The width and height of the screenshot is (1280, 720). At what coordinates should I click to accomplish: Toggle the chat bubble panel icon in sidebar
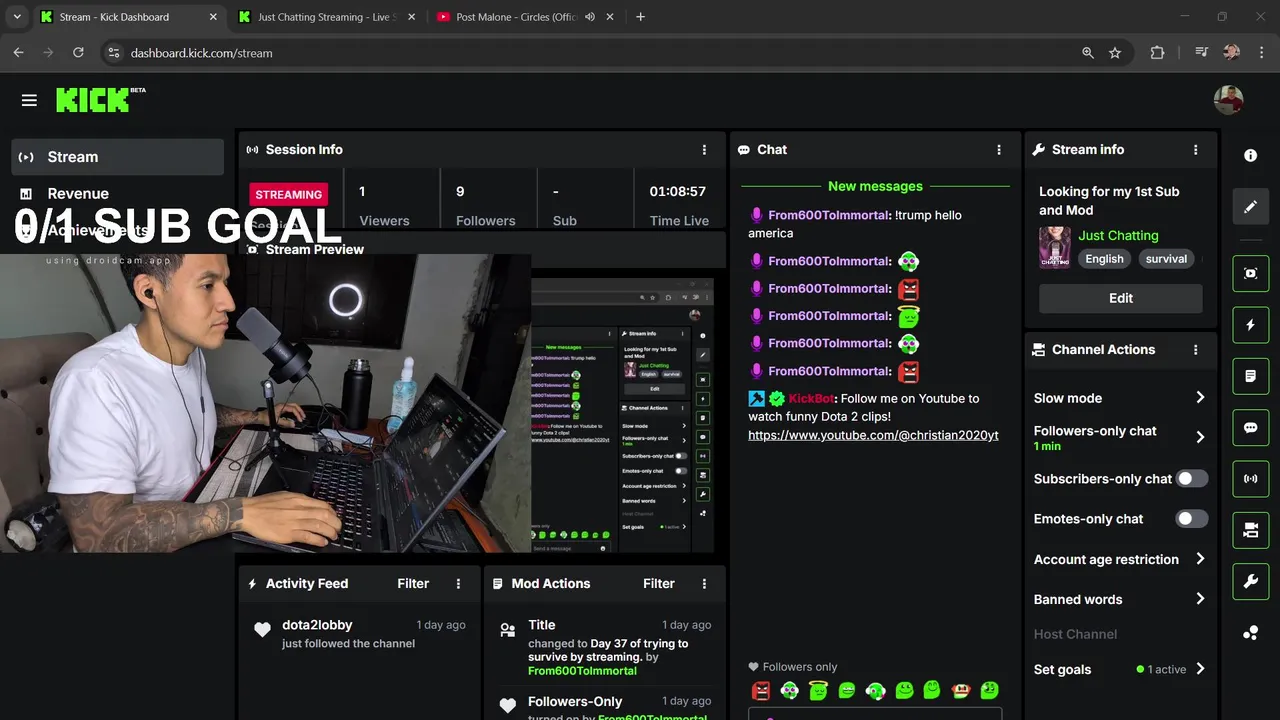[1250, 427]
